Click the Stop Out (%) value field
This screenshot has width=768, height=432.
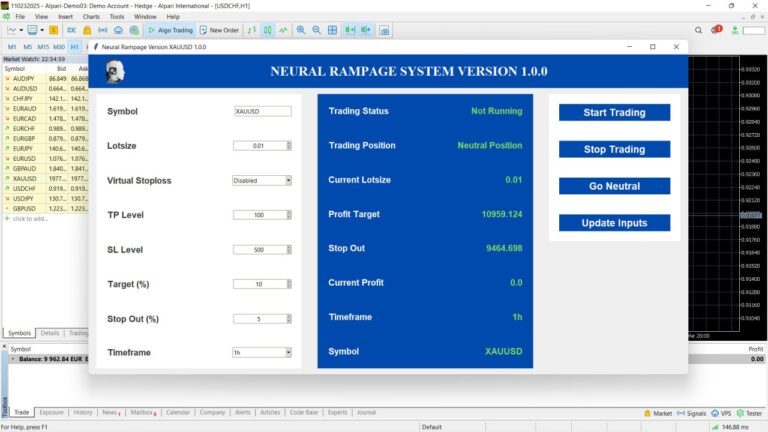click(x=262, y=319)
